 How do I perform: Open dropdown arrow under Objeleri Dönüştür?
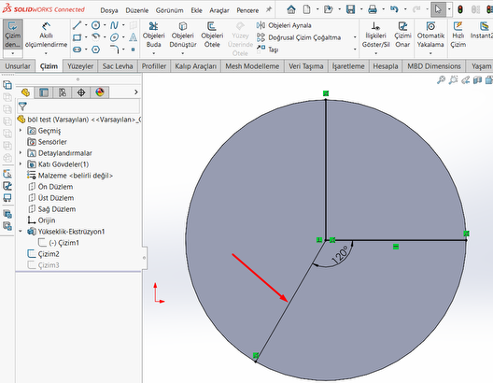coord(183,53)
